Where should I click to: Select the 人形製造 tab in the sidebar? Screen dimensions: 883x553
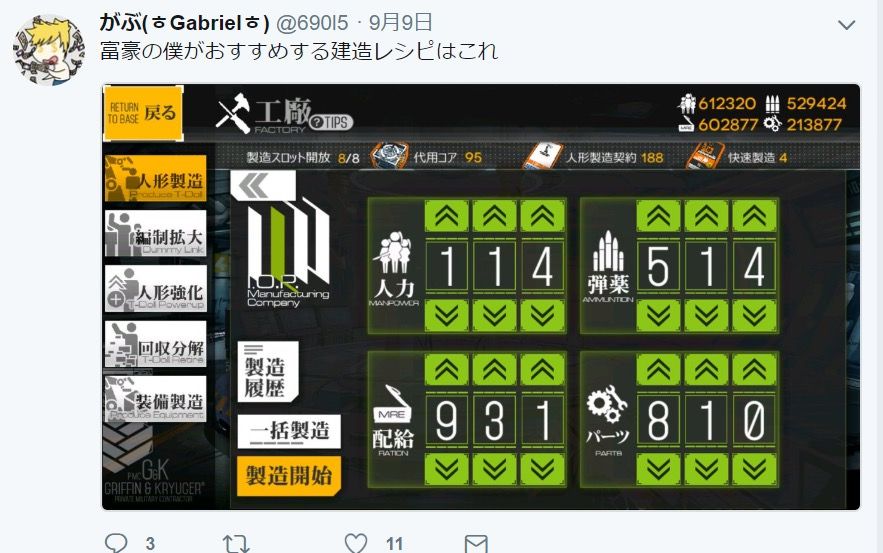155,179
